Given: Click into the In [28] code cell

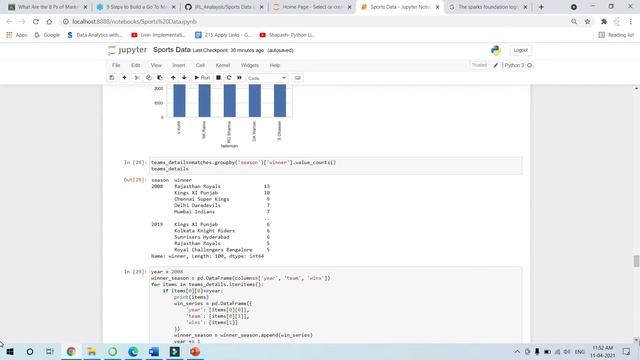Looking at the screenshot, I should click(x=336, y=165).
